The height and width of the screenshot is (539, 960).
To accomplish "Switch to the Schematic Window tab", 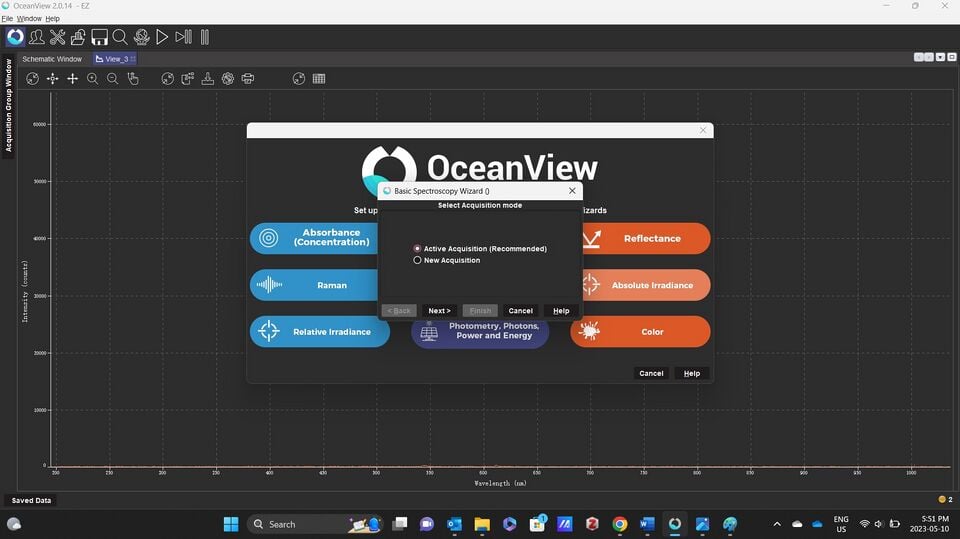I will click(x=52, y=59).
